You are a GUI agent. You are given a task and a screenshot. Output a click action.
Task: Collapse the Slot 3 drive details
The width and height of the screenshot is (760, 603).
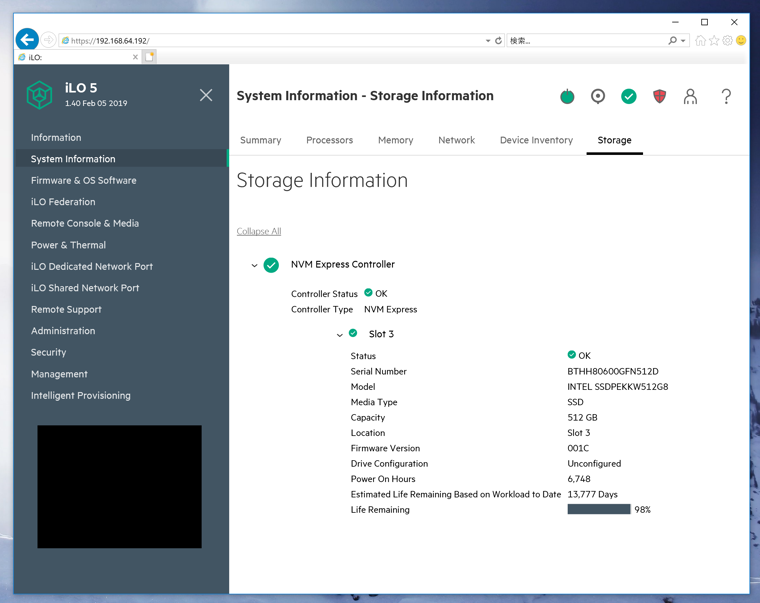coord(340,334)
